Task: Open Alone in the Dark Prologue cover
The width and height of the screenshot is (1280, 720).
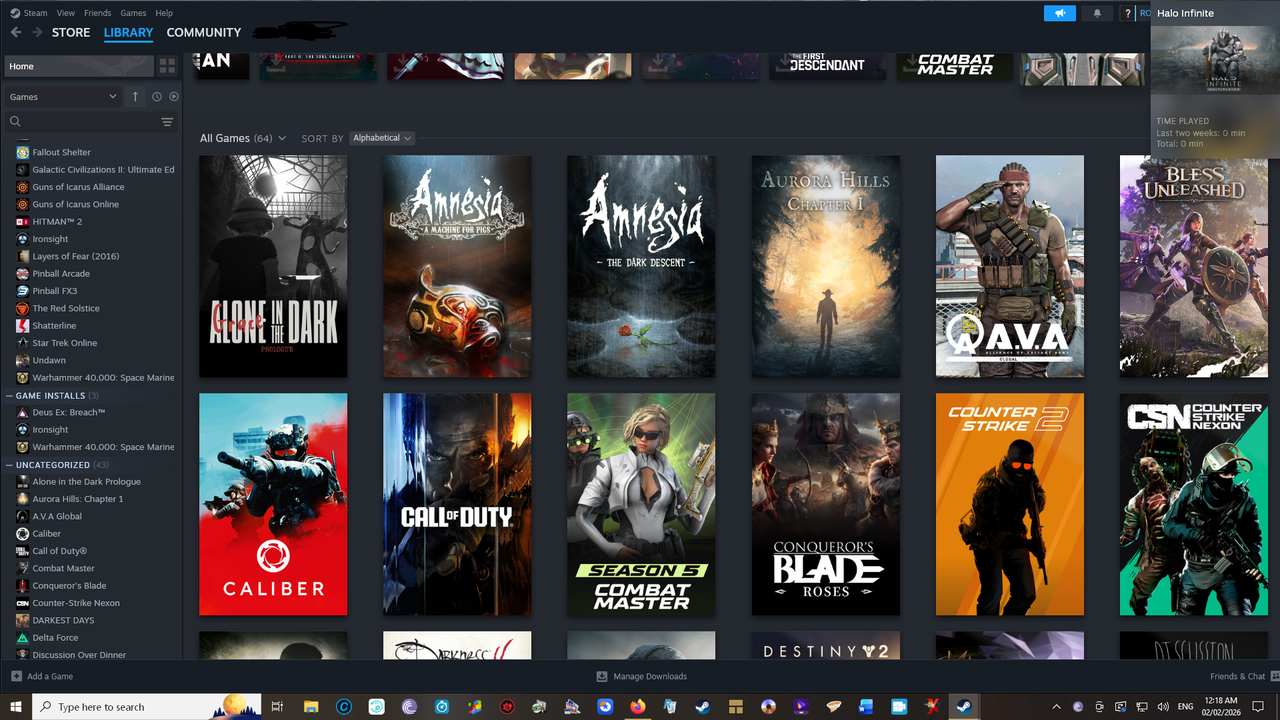Action: click(x=273, y=266)
